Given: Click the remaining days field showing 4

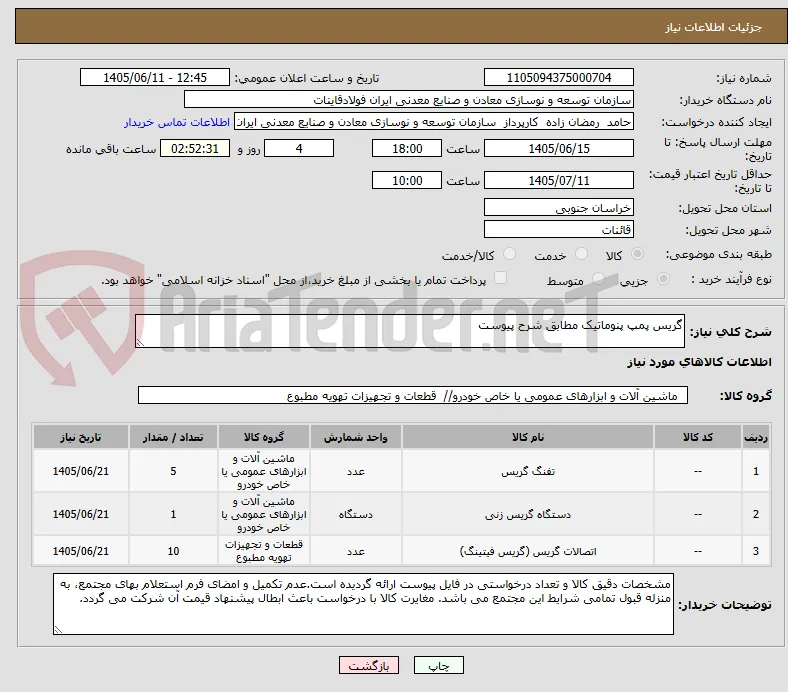Looking at the screenshot, I should point(299,149).
